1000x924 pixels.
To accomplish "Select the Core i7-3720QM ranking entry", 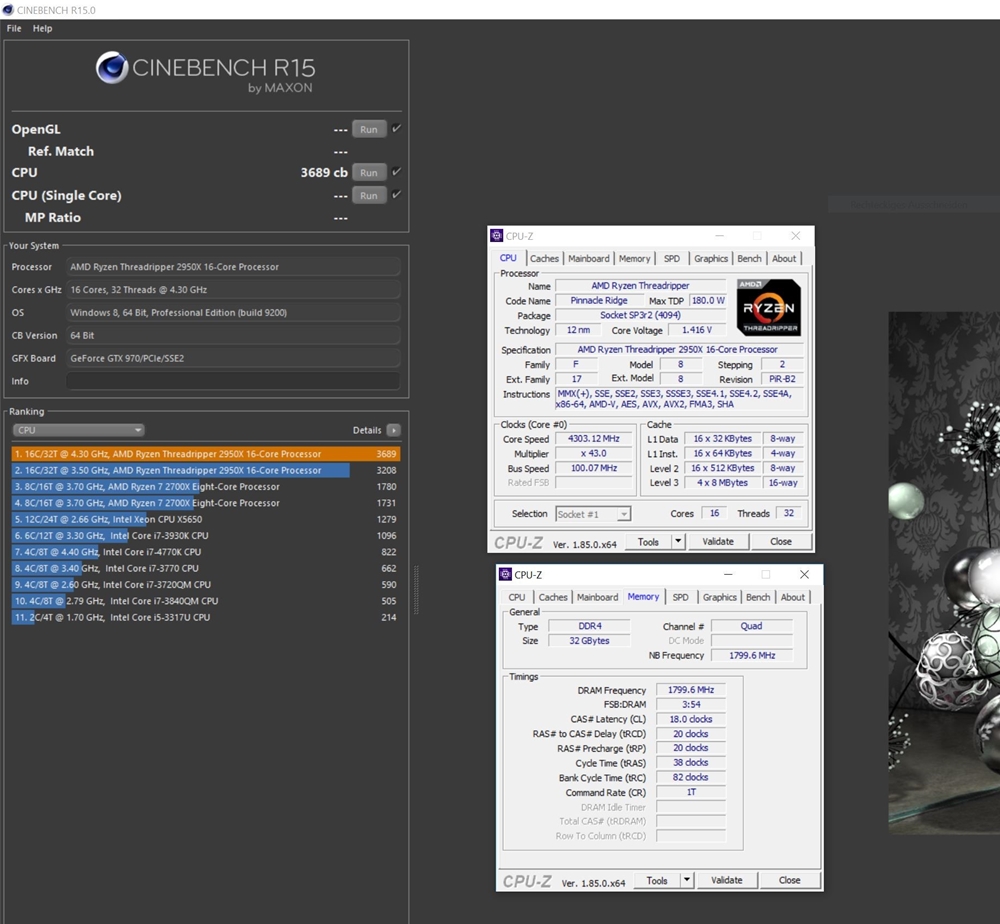I will pos(205,585).
